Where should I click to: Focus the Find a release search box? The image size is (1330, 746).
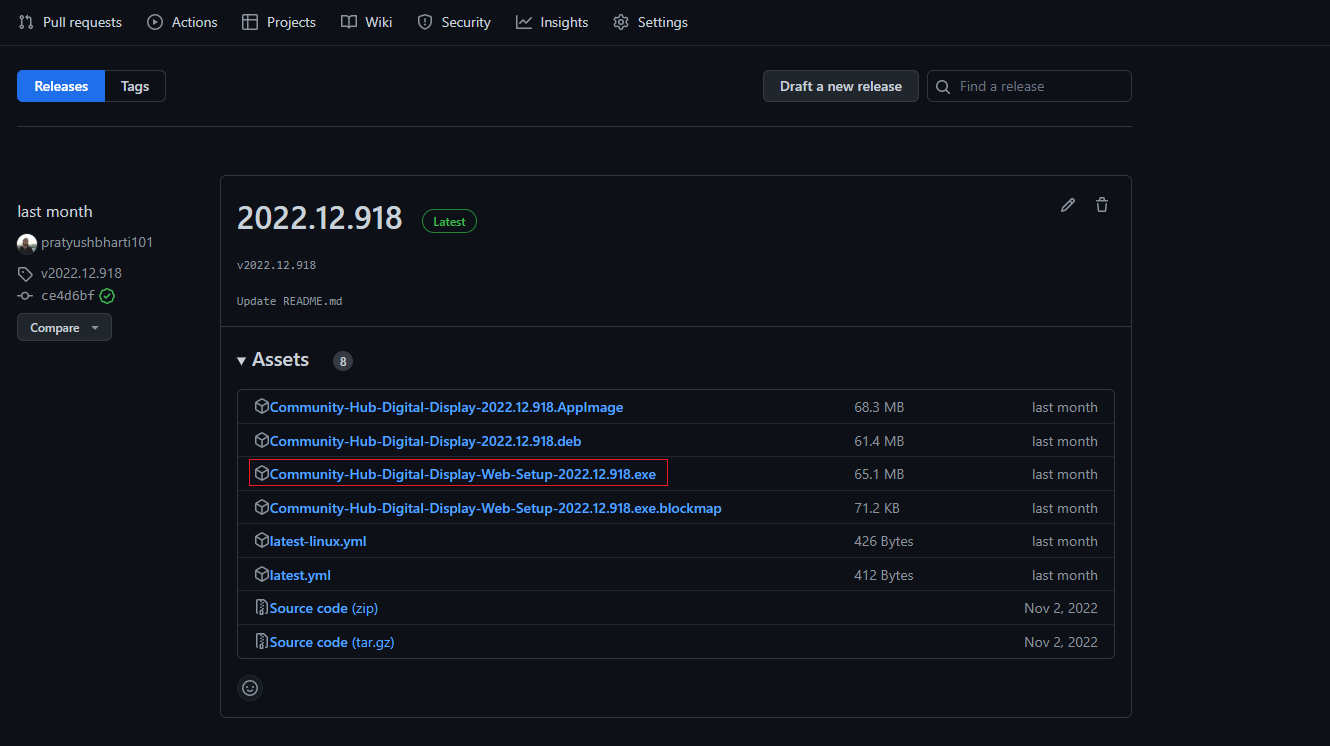pos(1029,86)
